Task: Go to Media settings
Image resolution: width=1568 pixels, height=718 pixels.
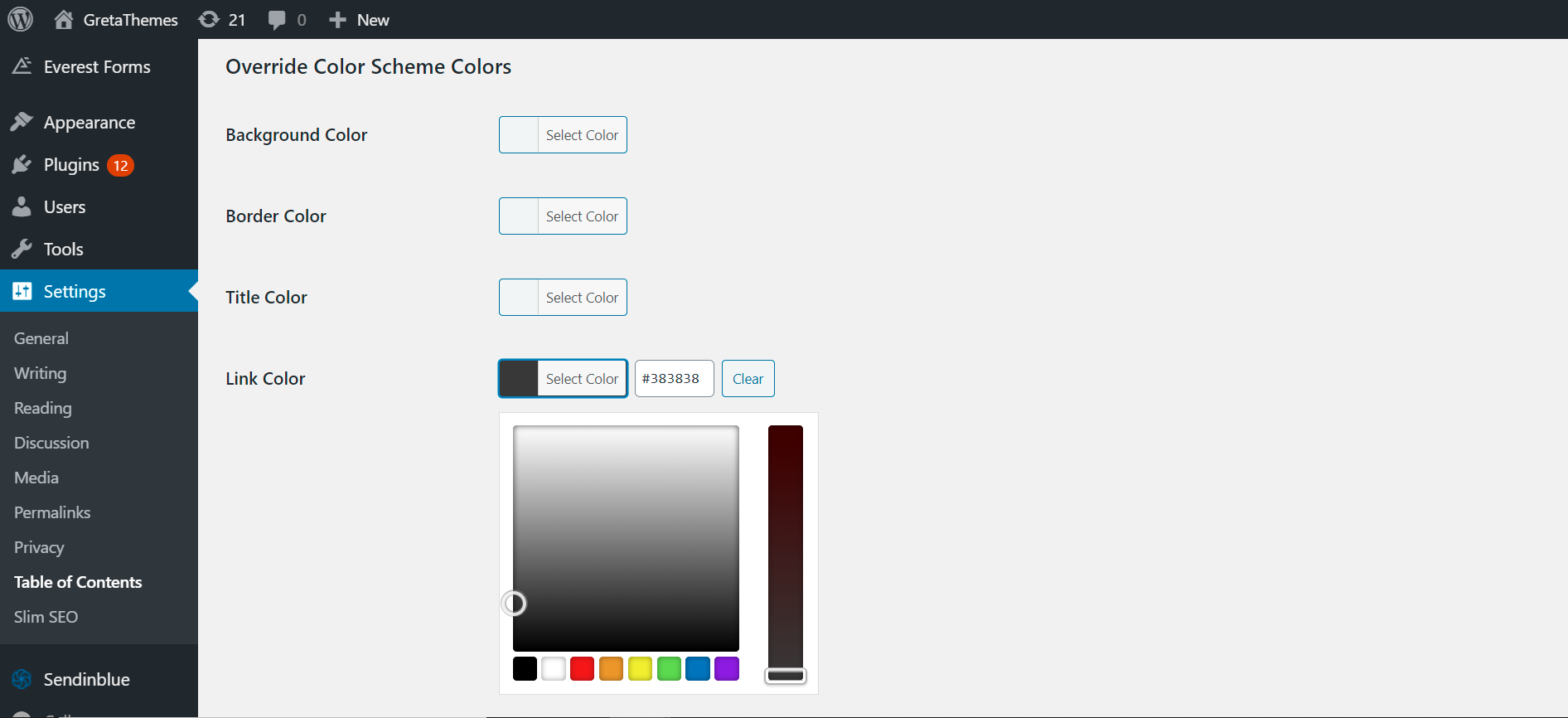Action: [36, 478]
